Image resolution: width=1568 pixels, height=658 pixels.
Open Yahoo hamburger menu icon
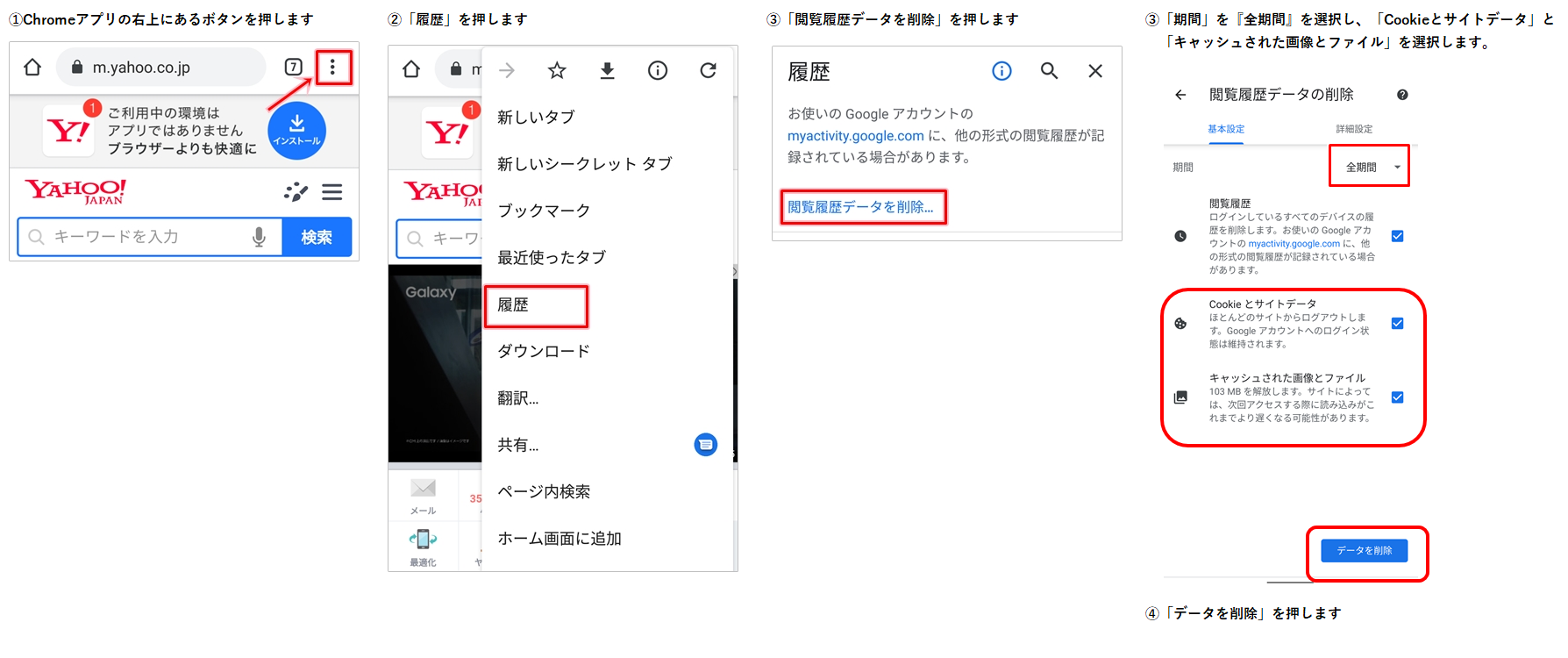[x=331, y=192]
